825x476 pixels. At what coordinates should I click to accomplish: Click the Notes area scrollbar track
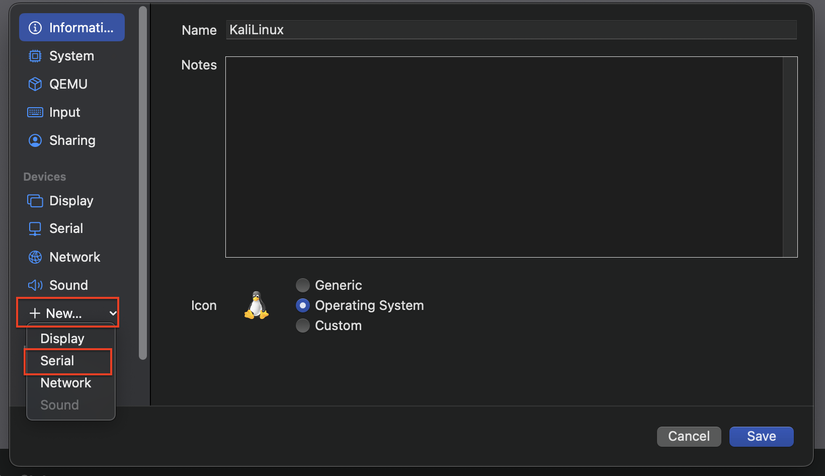point(790,157)
